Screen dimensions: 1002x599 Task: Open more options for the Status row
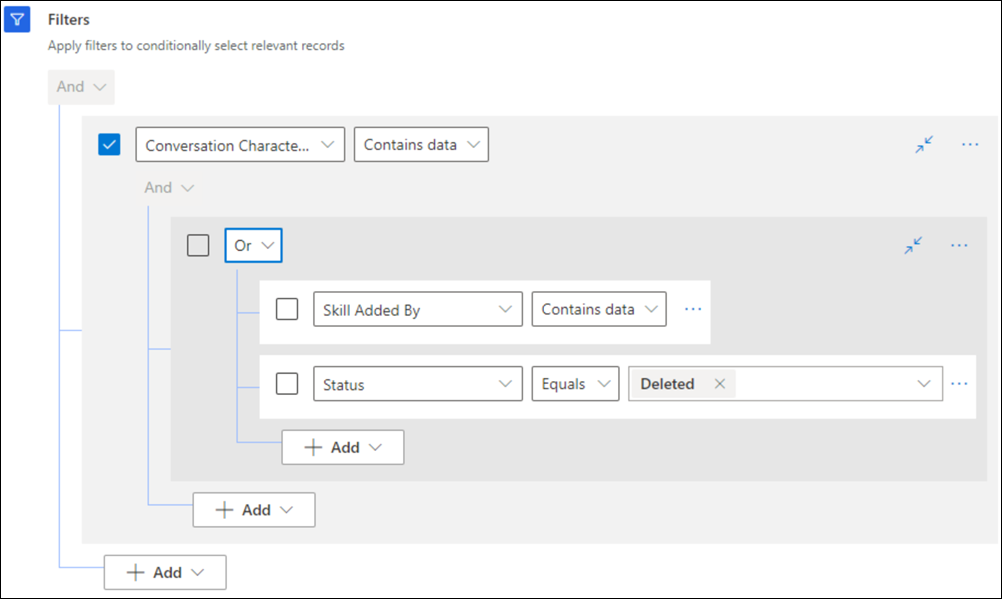[x=960, y=384]
